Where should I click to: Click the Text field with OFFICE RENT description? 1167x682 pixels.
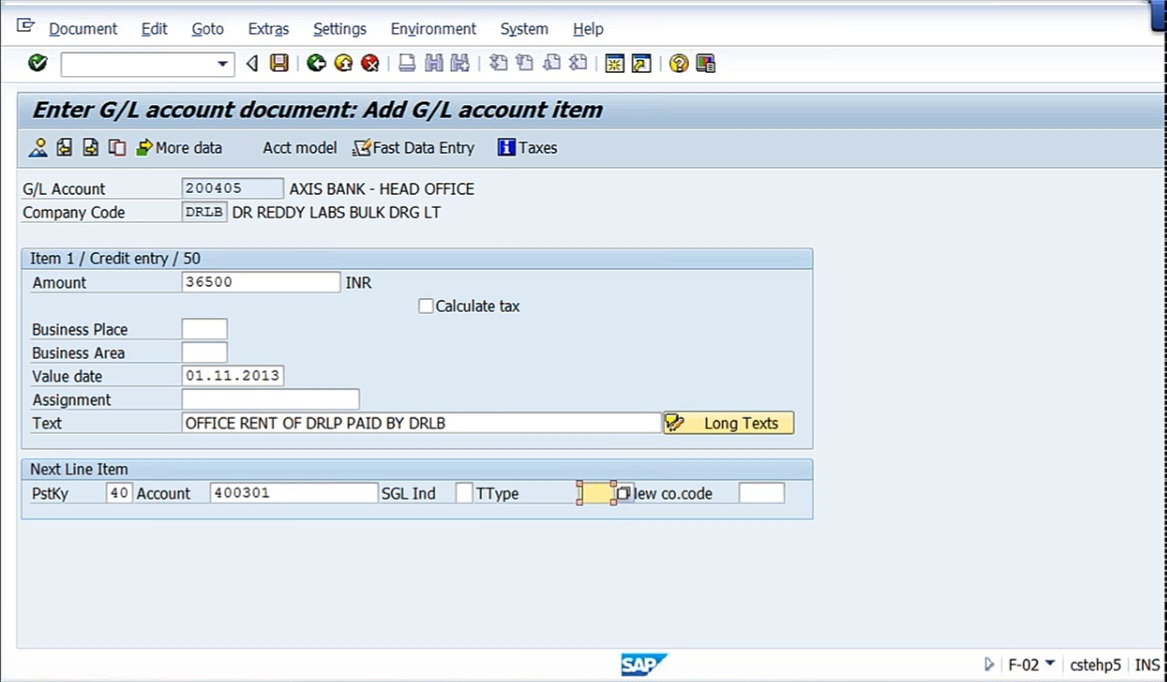tap(421, 423)
